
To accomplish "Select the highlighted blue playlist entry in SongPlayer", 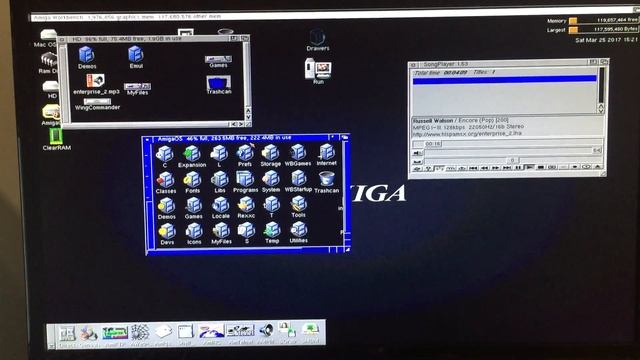I will pyautogui.click(x=504, y=80).
